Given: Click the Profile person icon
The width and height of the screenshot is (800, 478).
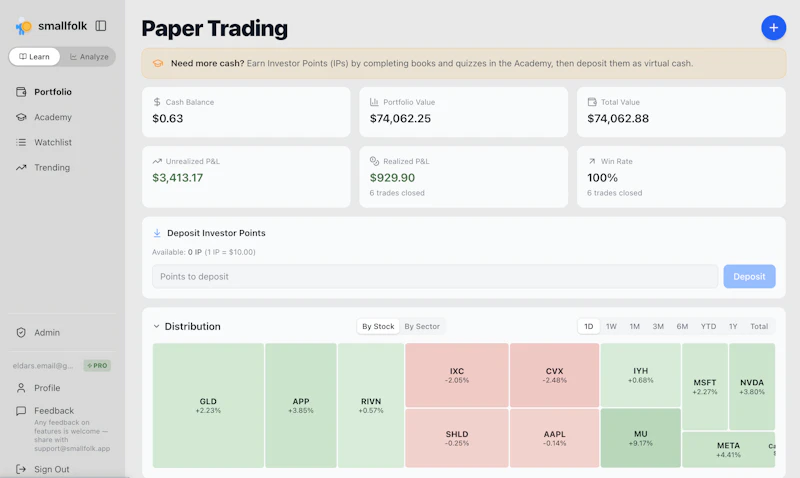Looking at the screenshot, I should coord(21,388).
